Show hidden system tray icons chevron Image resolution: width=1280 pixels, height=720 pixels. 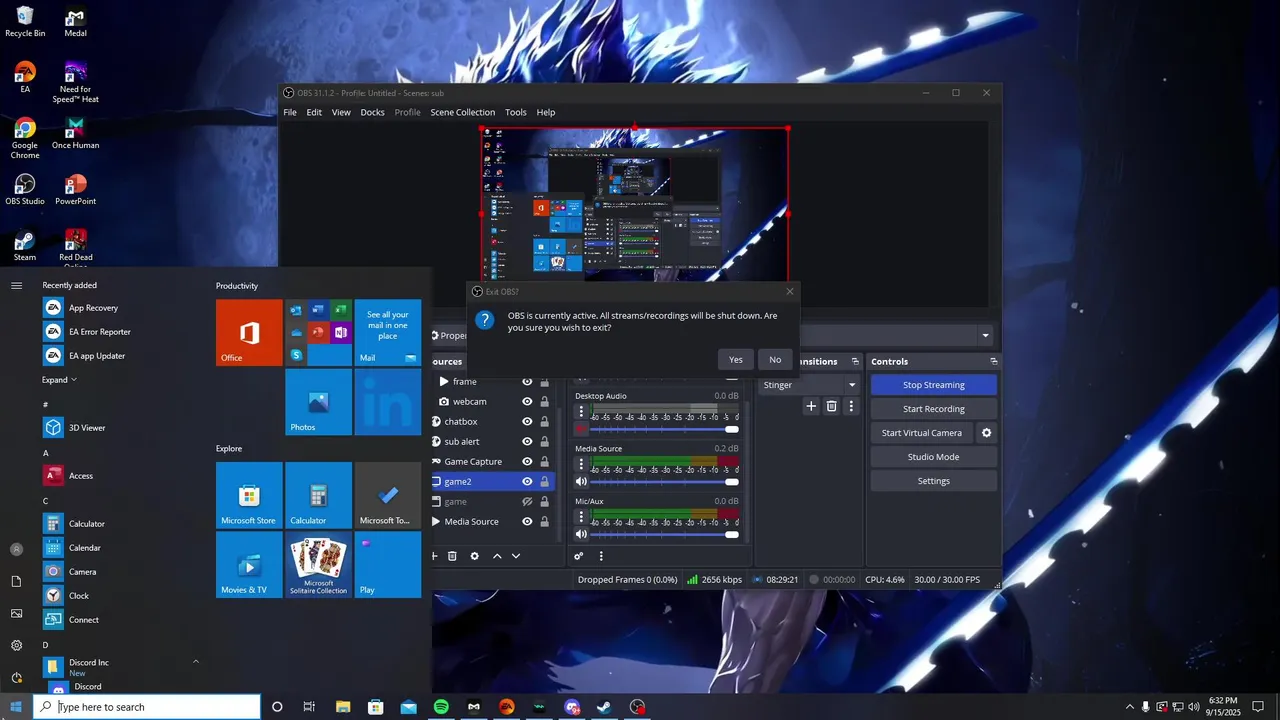(x=1130, y=707)
